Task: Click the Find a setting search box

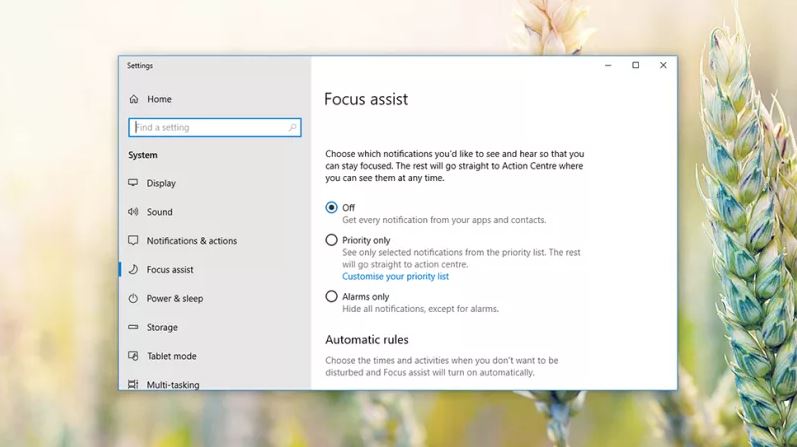Action: 210,128
